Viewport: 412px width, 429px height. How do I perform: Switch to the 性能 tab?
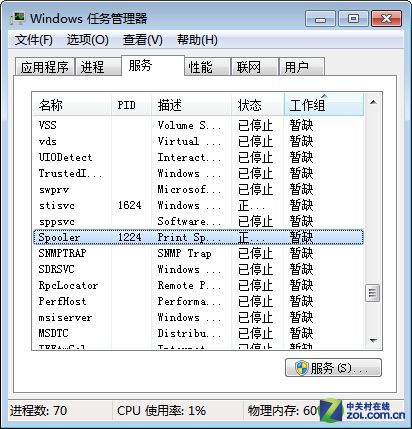[207, 67]
